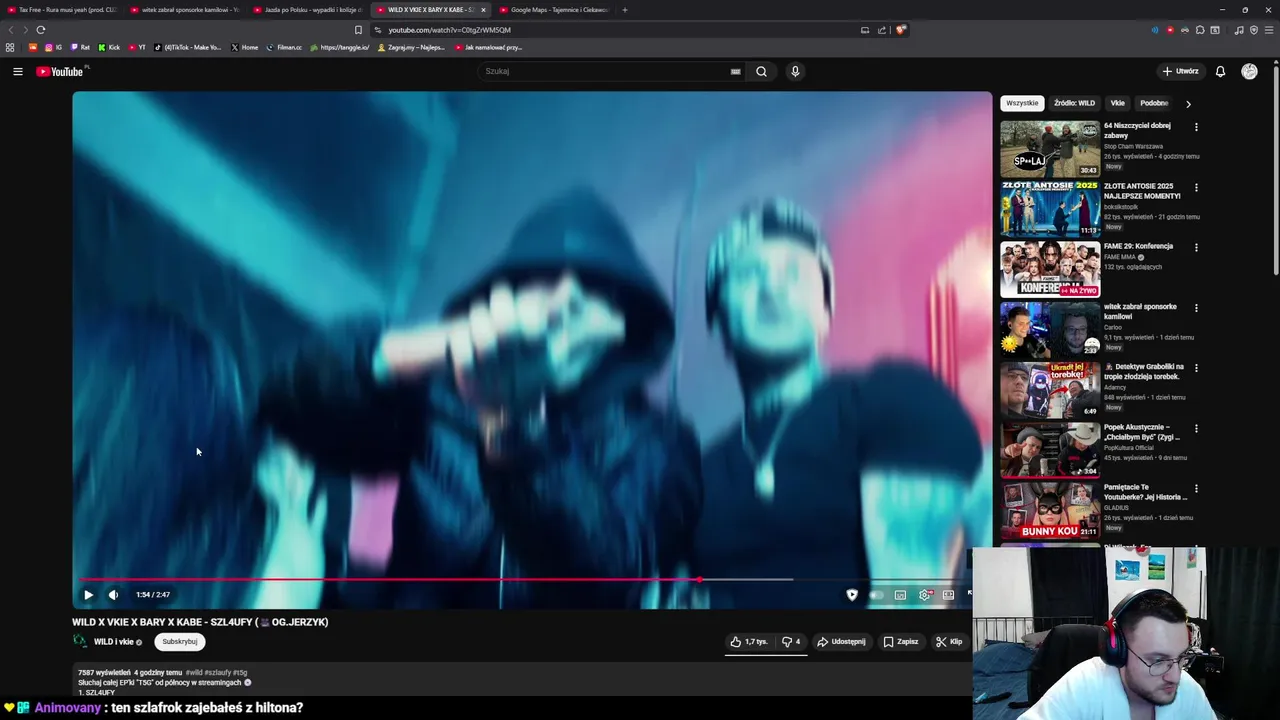Open the YouTube hamburger guide menu
Image resolution: width=1280 pixels, height=720 pixels.
pyautogui.click(x=18, y=71)
